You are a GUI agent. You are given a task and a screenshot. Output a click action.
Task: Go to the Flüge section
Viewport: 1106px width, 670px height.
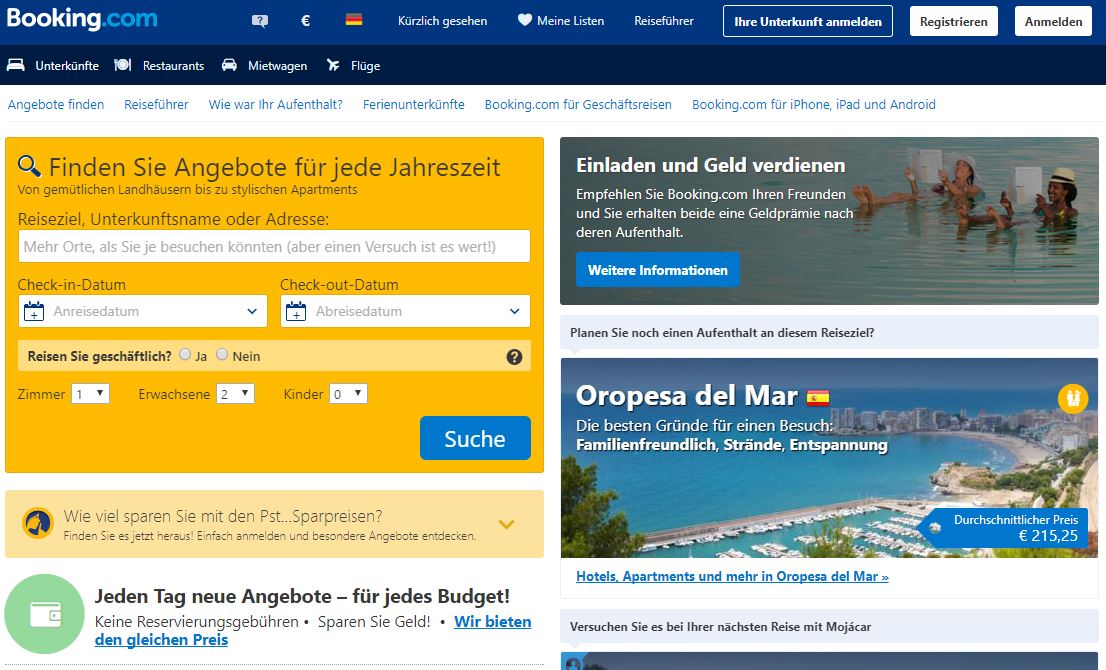365,66
